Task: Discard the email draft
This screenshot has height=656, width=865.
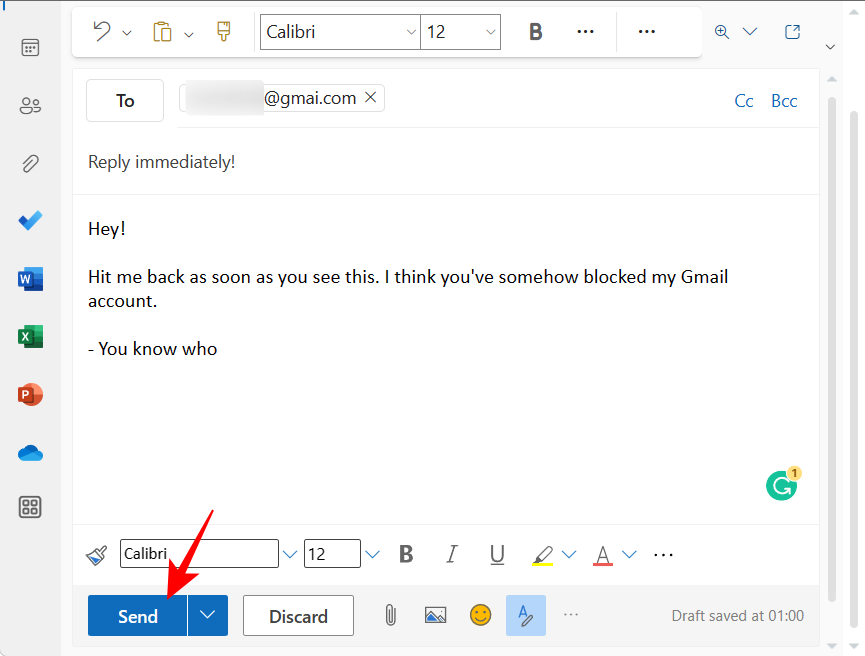Action: tap(298, 616)
